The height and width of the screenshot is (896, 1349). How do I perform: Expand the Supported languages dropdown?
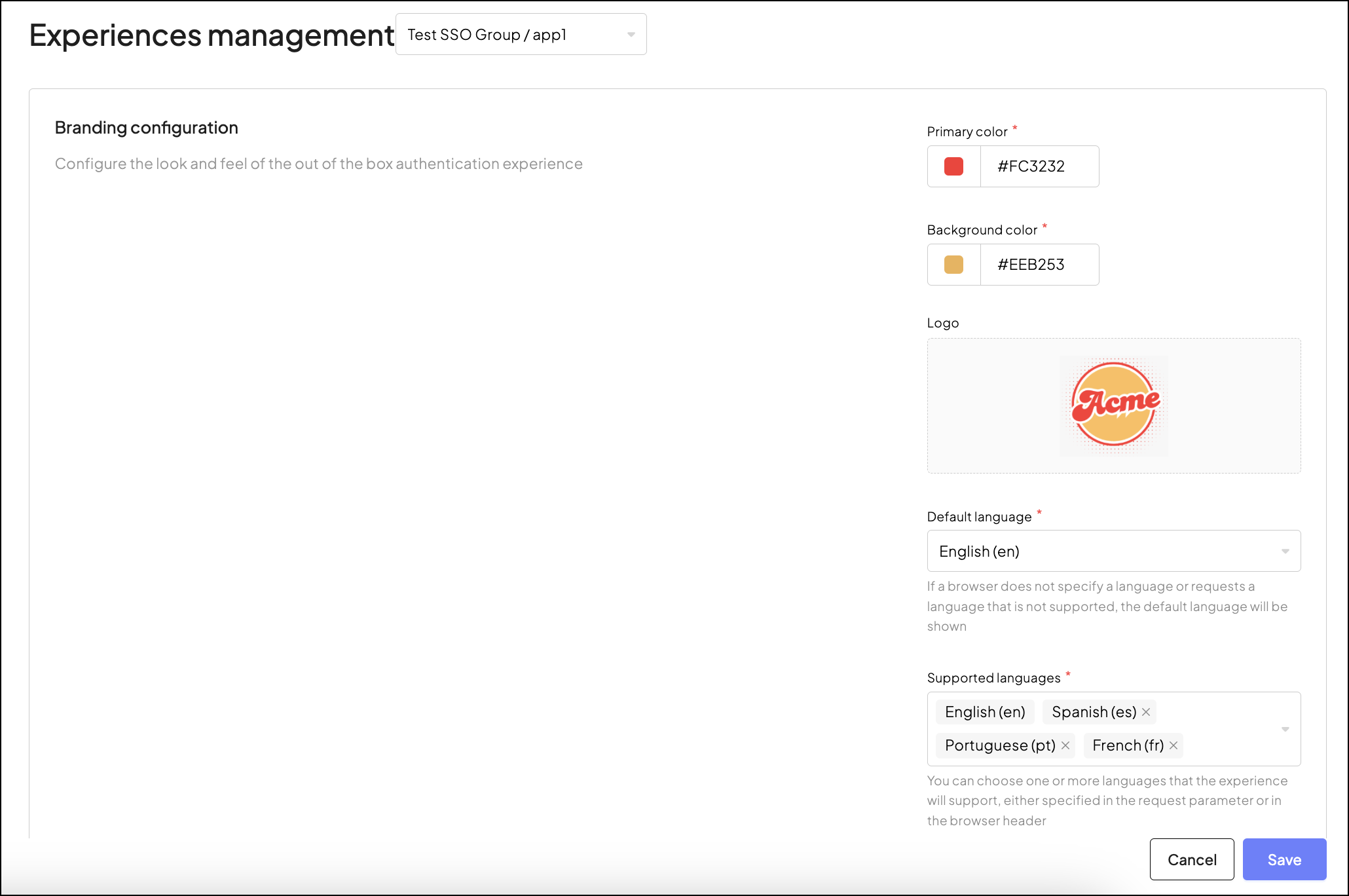click(x=1284, y=729)
